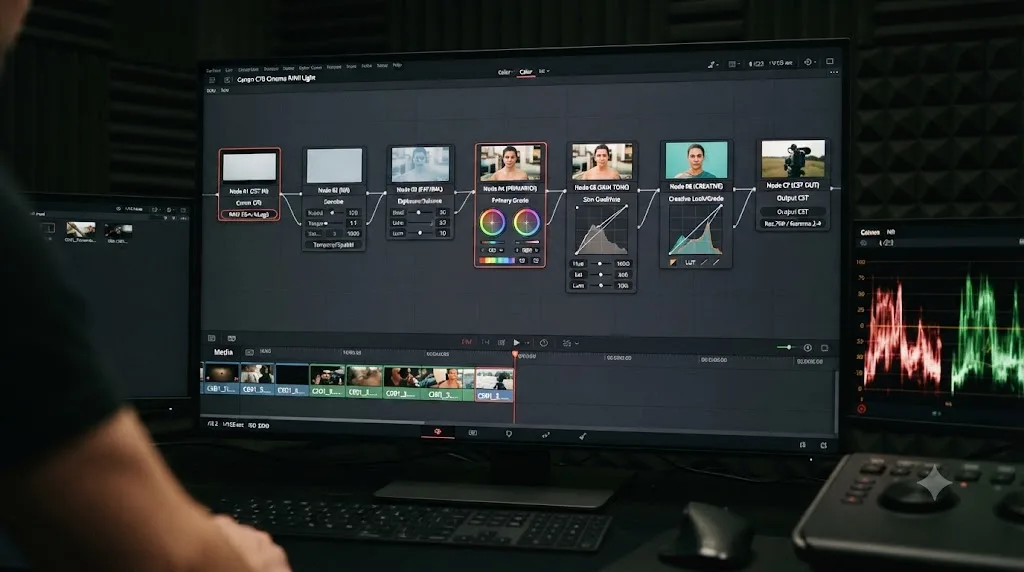This screenshot has height=572, width=1024.
Task: Select the red-outlined last clip in timeline
Action: pyautogui.click(x=494, y=384)
